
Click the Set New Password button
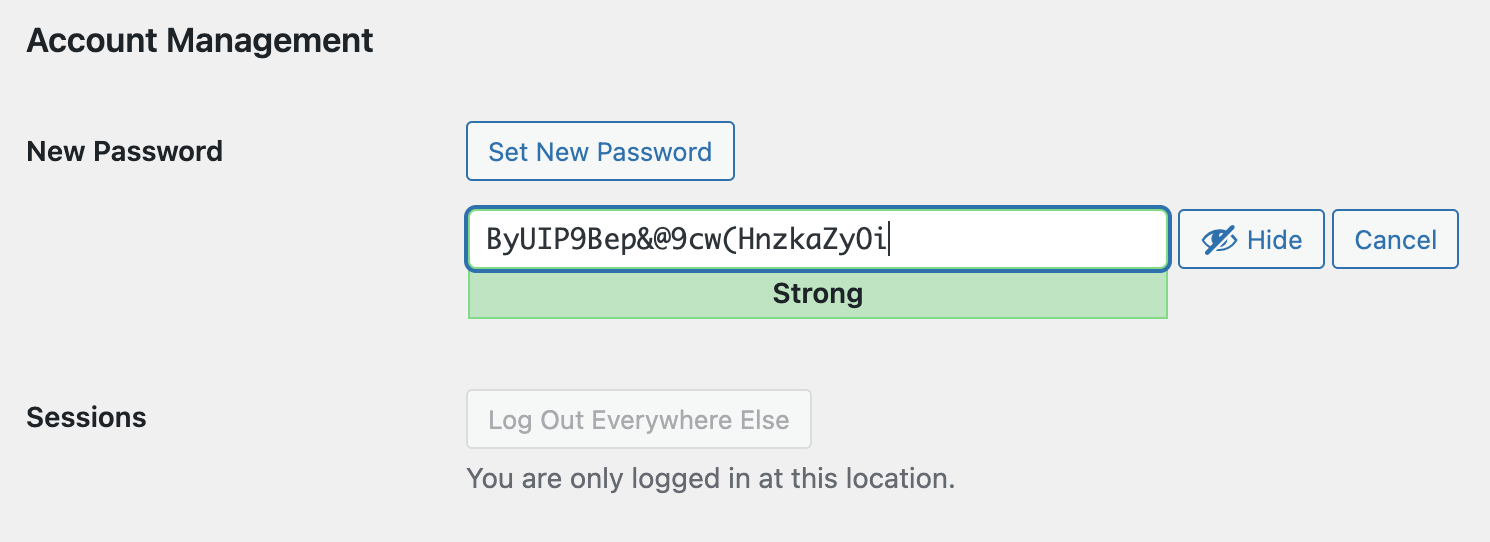pyautogui.click(x=600, y=152)
